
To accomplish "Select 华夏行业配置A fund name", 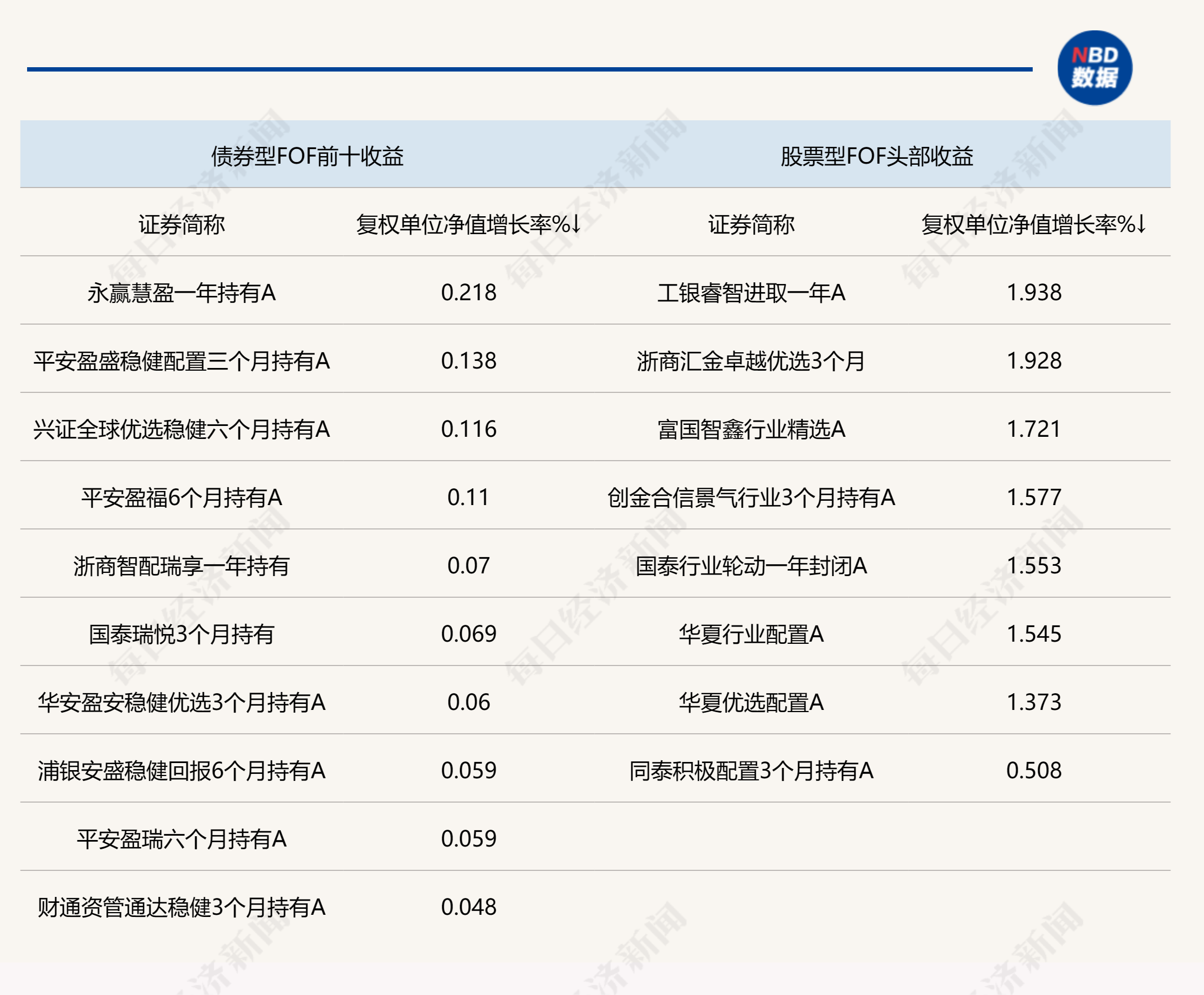I will 752,634.
